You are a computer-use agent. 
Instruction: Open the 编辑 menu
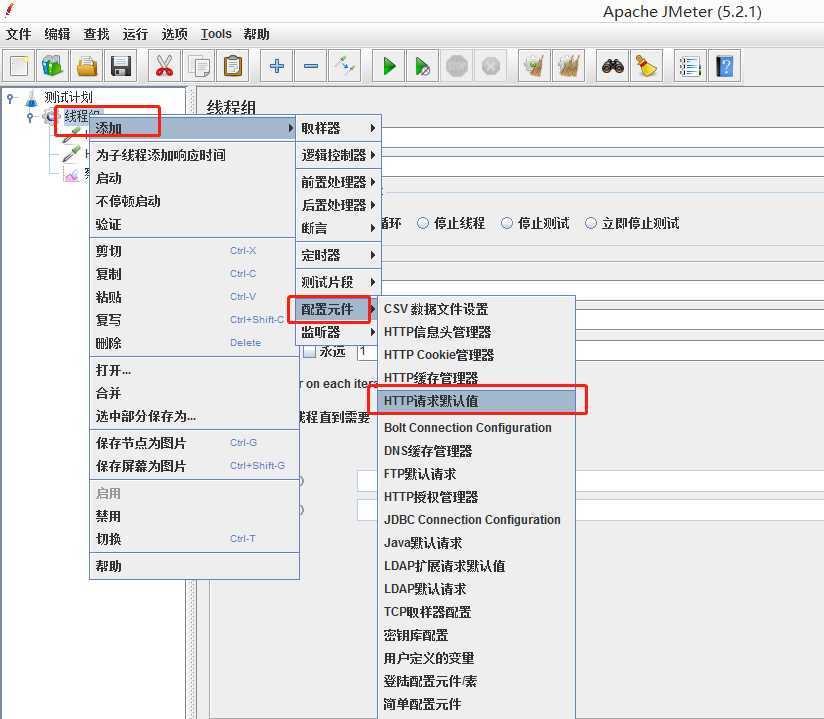(57, 34)
